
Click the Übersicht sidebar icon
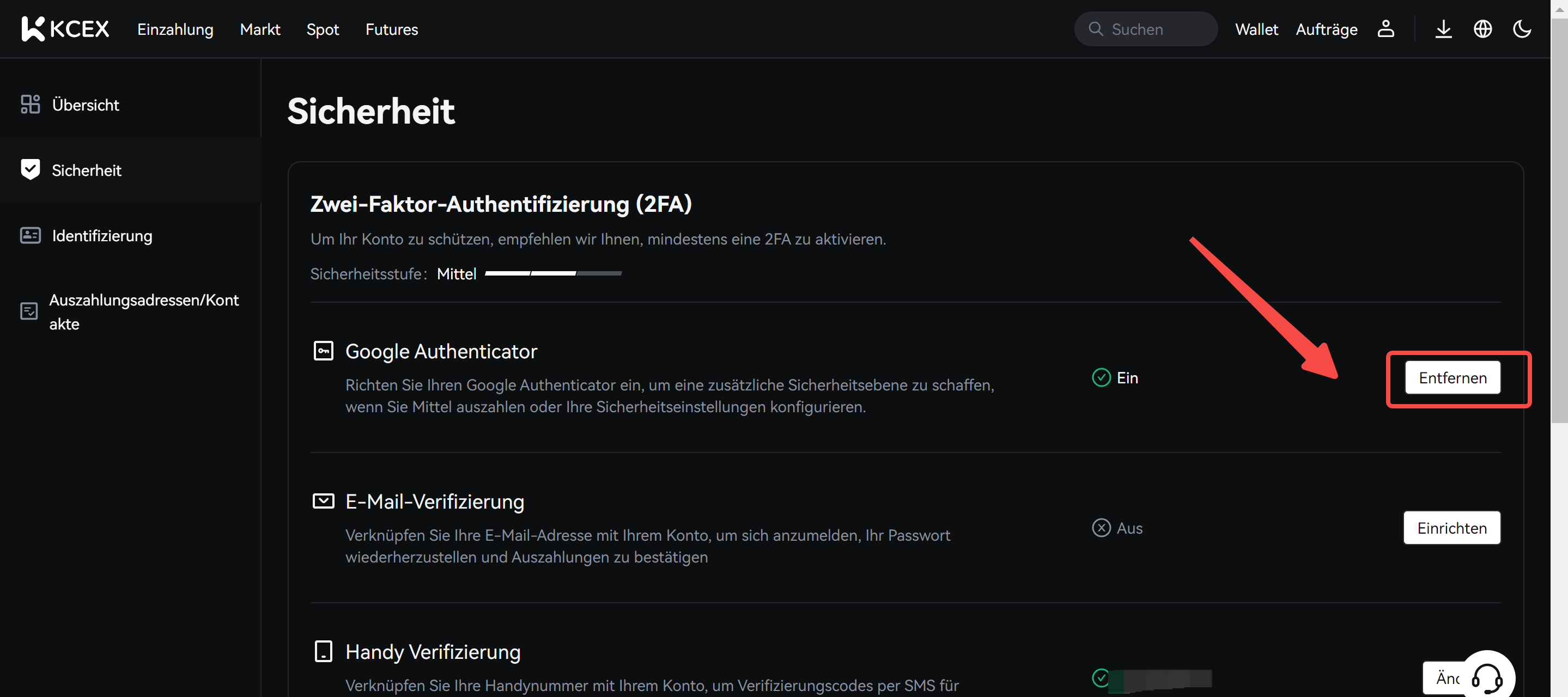pyautogui.click(x=30, y=104)
